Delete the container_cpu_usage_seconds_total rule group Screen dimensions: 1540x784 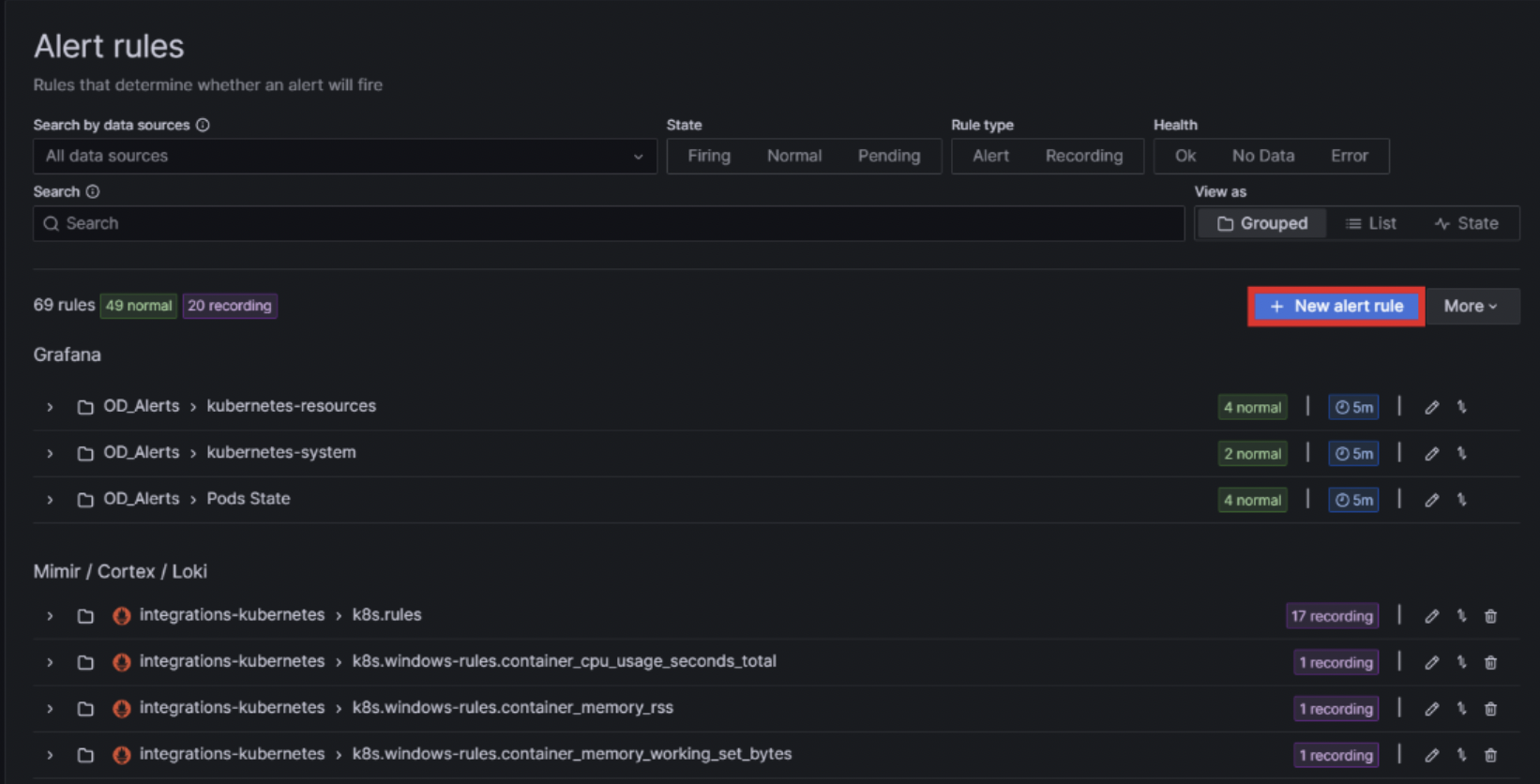pyautogui.click(x=1490, y=662)
